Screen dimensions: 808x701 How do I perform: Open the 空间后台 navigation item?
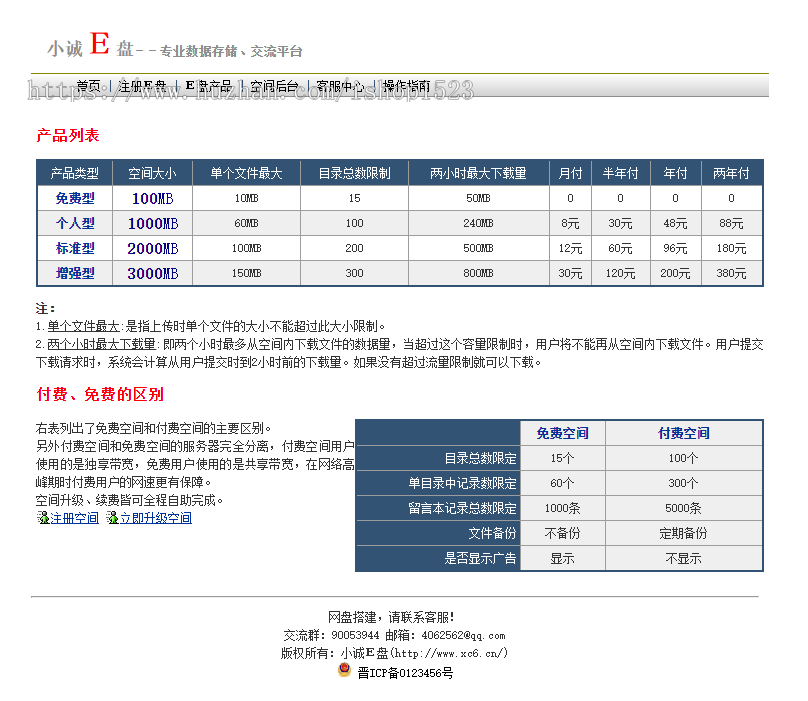pos(274,86)
